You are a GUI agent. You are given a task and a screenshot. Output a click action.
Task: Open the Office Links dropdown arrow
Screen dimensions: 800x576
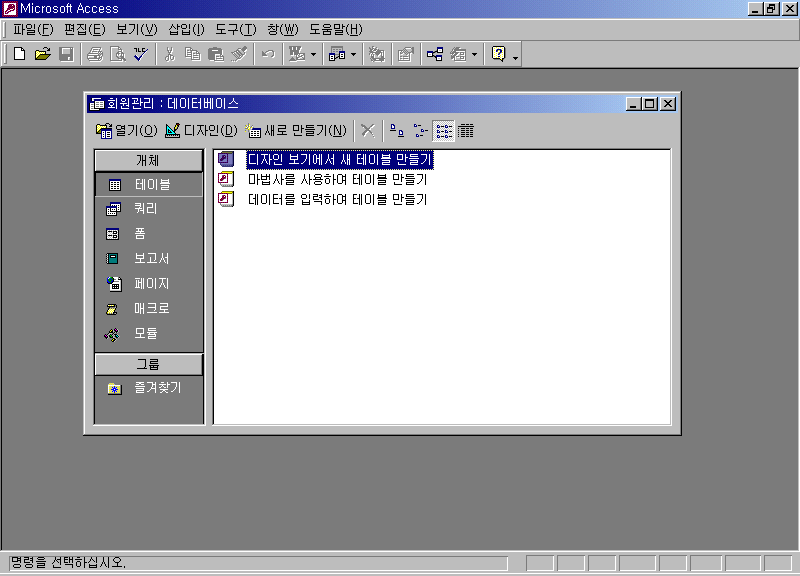313,54
